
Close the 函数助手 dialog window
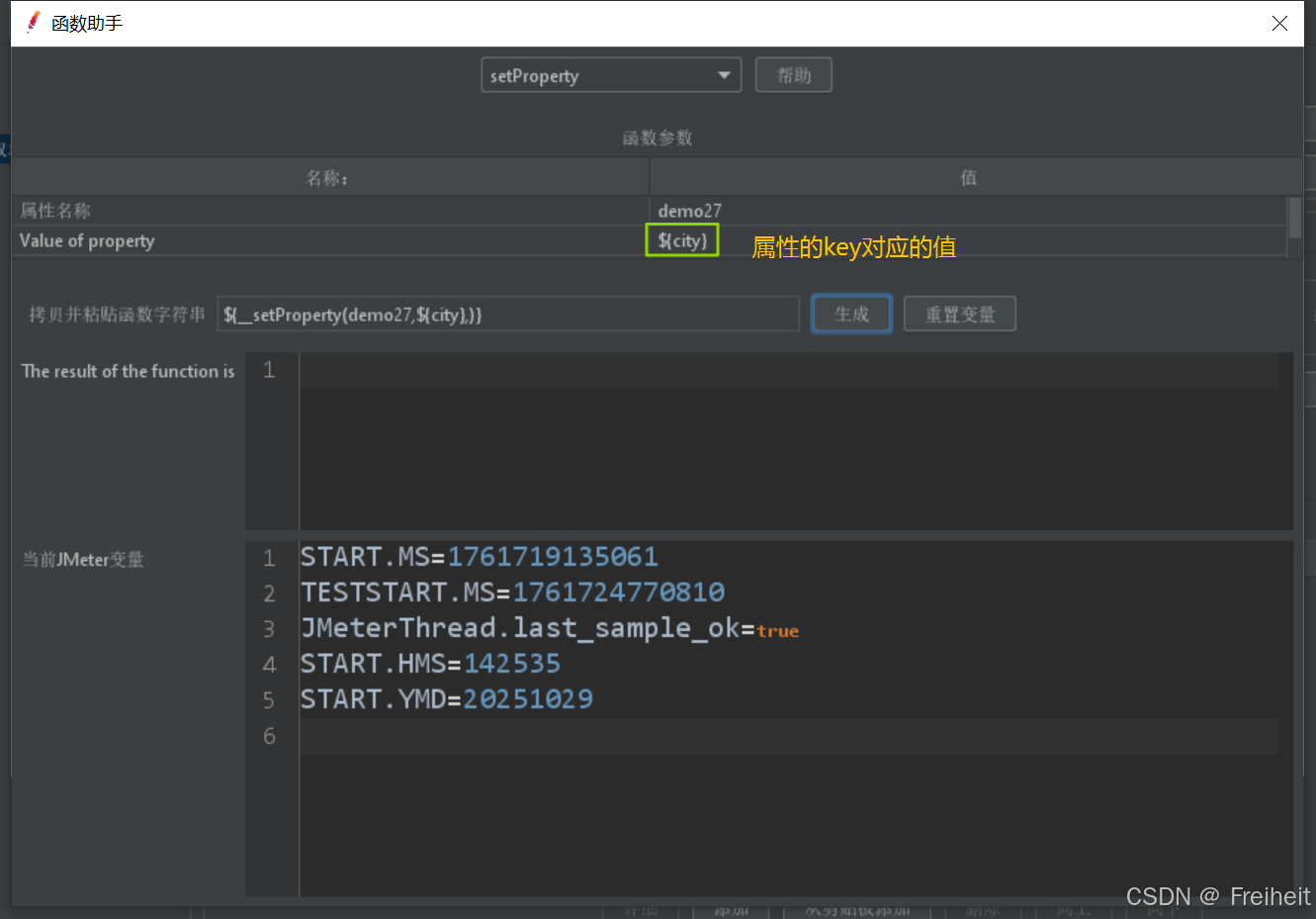(1279, 23)
